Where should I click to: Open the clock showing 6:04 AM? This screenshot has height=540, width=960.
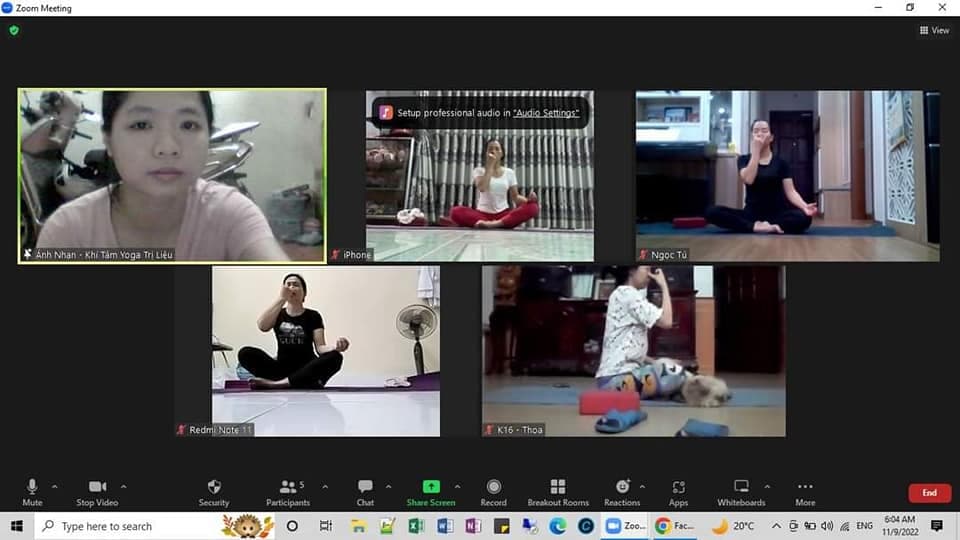point(899,526)
